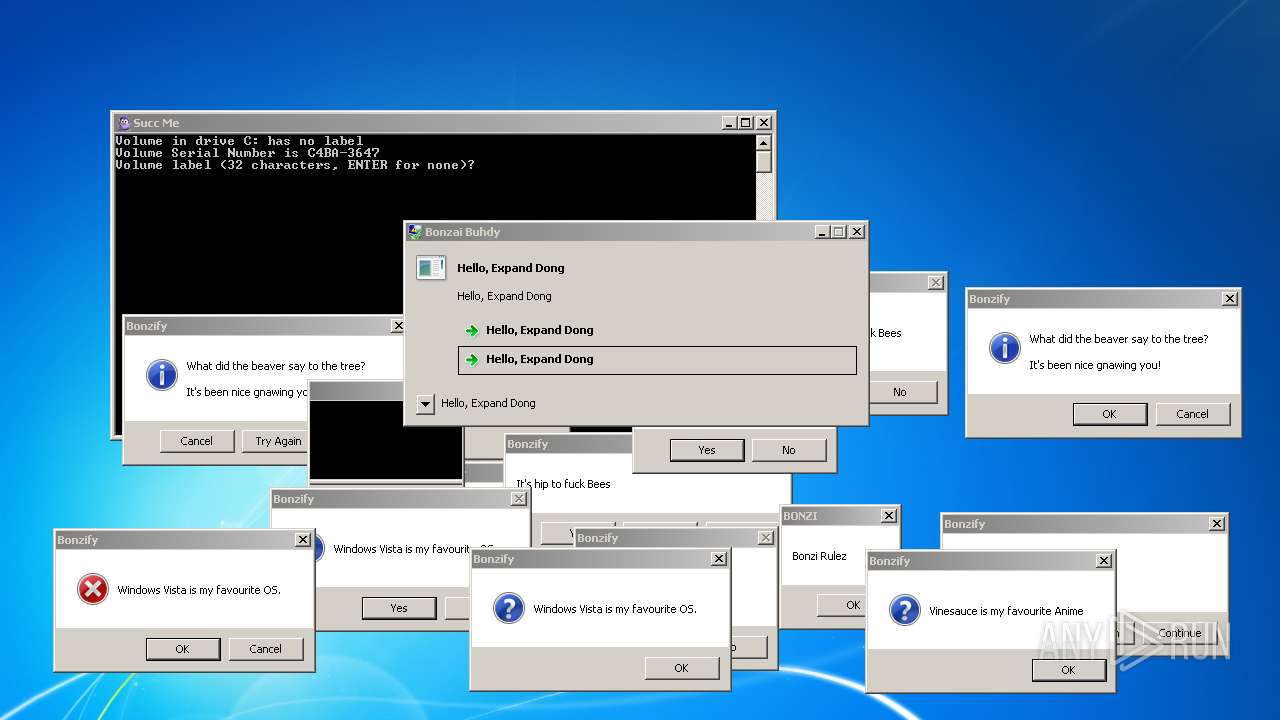The image size is (1280, 720).
Task: Click the lone No button under the 'k Bees' text
Action: coord(902,392)
